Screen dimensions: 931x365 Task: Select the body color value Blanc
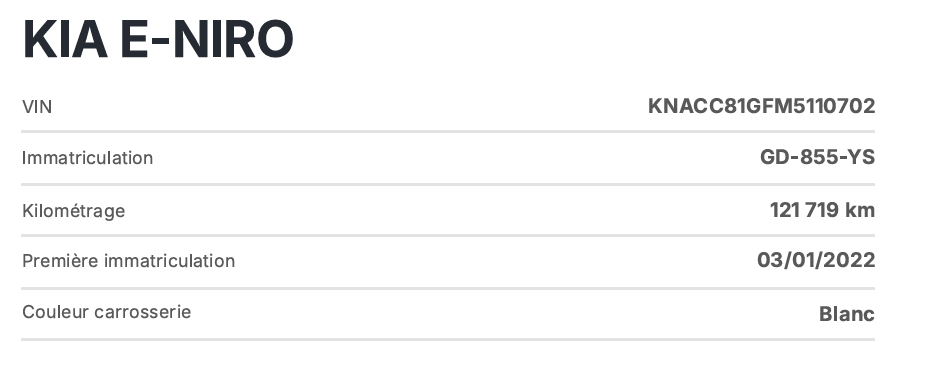click(847, 314)
